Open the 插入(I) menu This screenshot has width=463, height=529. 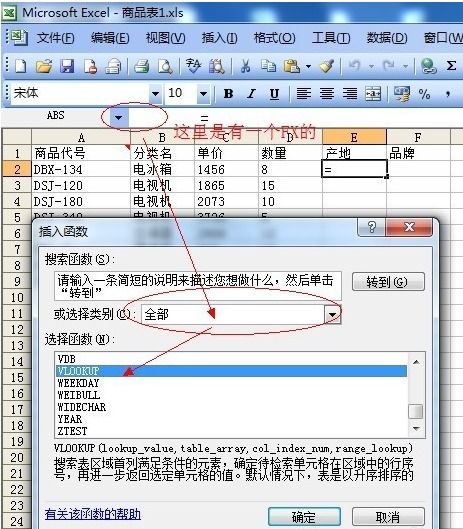pyautogui.click(x=219, y=38)
